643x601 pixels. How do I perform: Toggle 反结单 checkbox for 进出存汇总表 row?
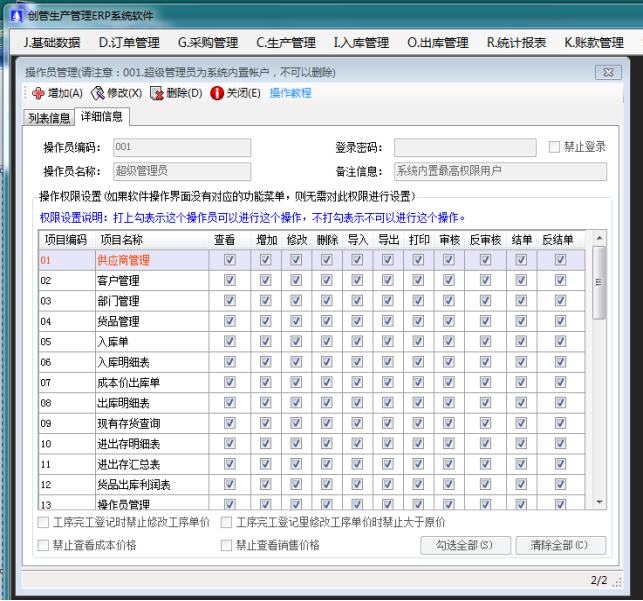(561, 464)
